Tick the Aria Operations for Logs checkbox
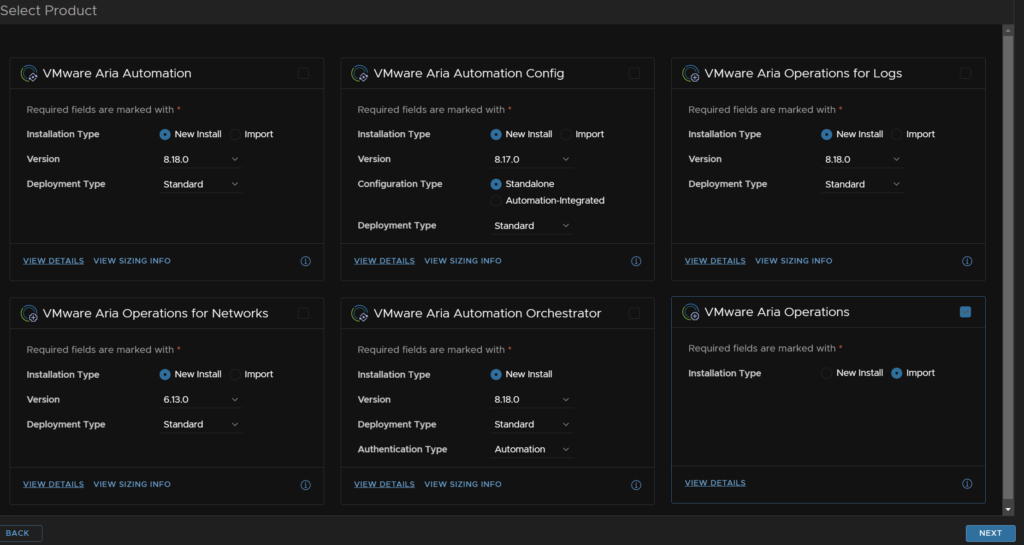Viewport: 1024px width, 545px height. [x=965, y=73]
